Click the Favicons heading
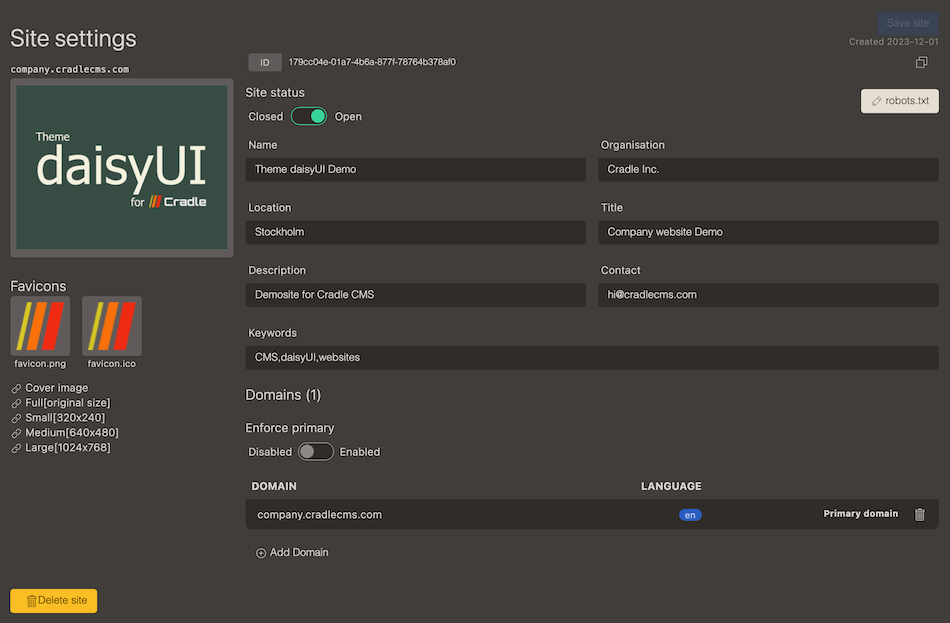Image resolution: width=950 pixels, height=623 pixels. tap(38, 286)
